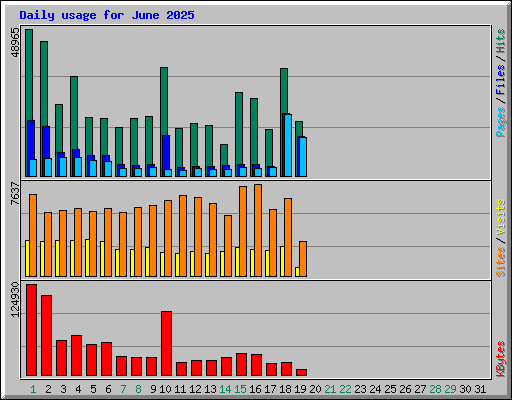The image size is (512, 400).
Task: Click day 12 on the x-axis
Action: click(x=195, y=389)
